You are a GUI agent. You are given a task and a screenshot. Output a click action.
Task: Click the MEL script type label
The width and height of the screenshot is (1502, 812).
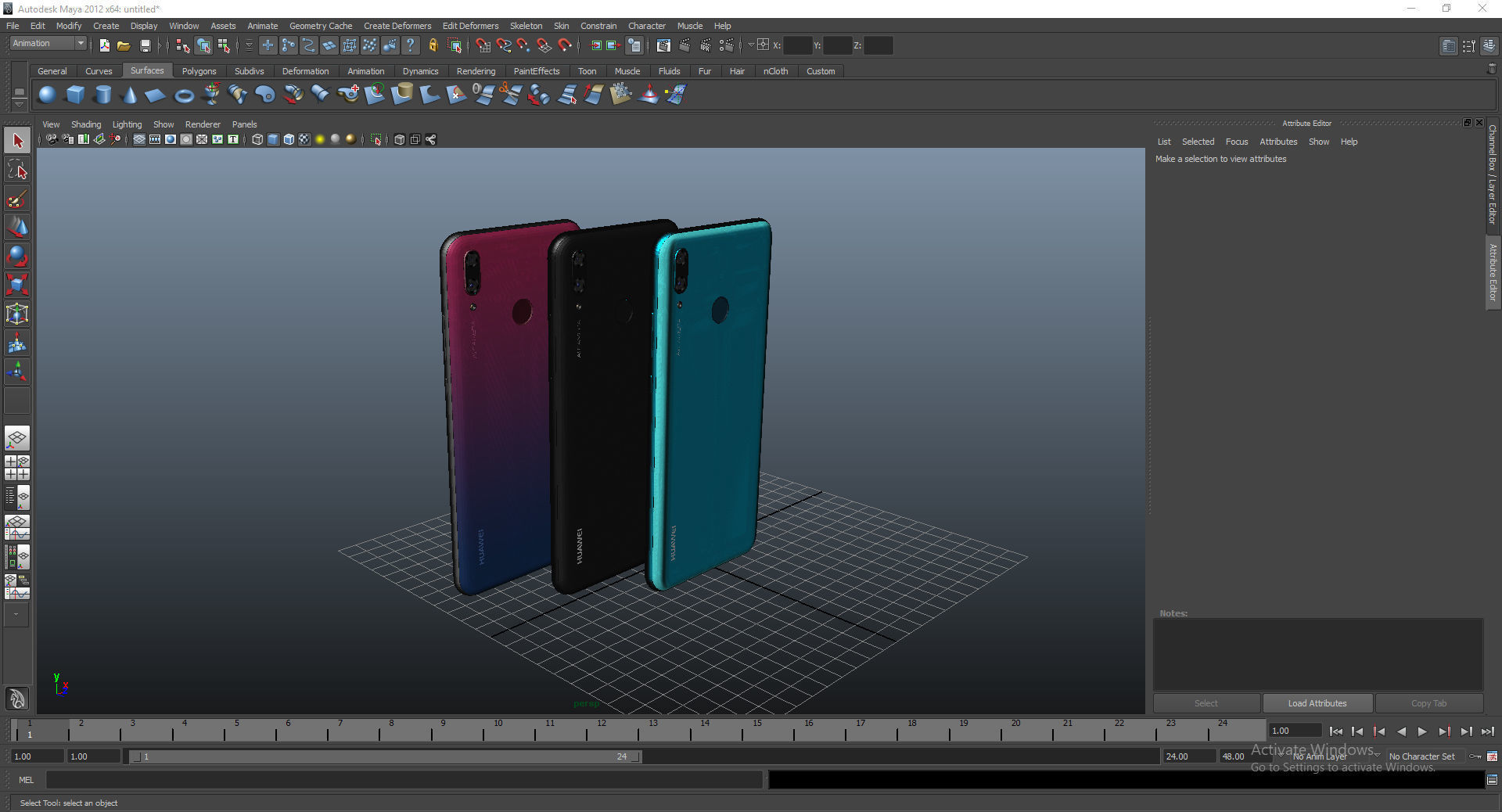[27, 780]
